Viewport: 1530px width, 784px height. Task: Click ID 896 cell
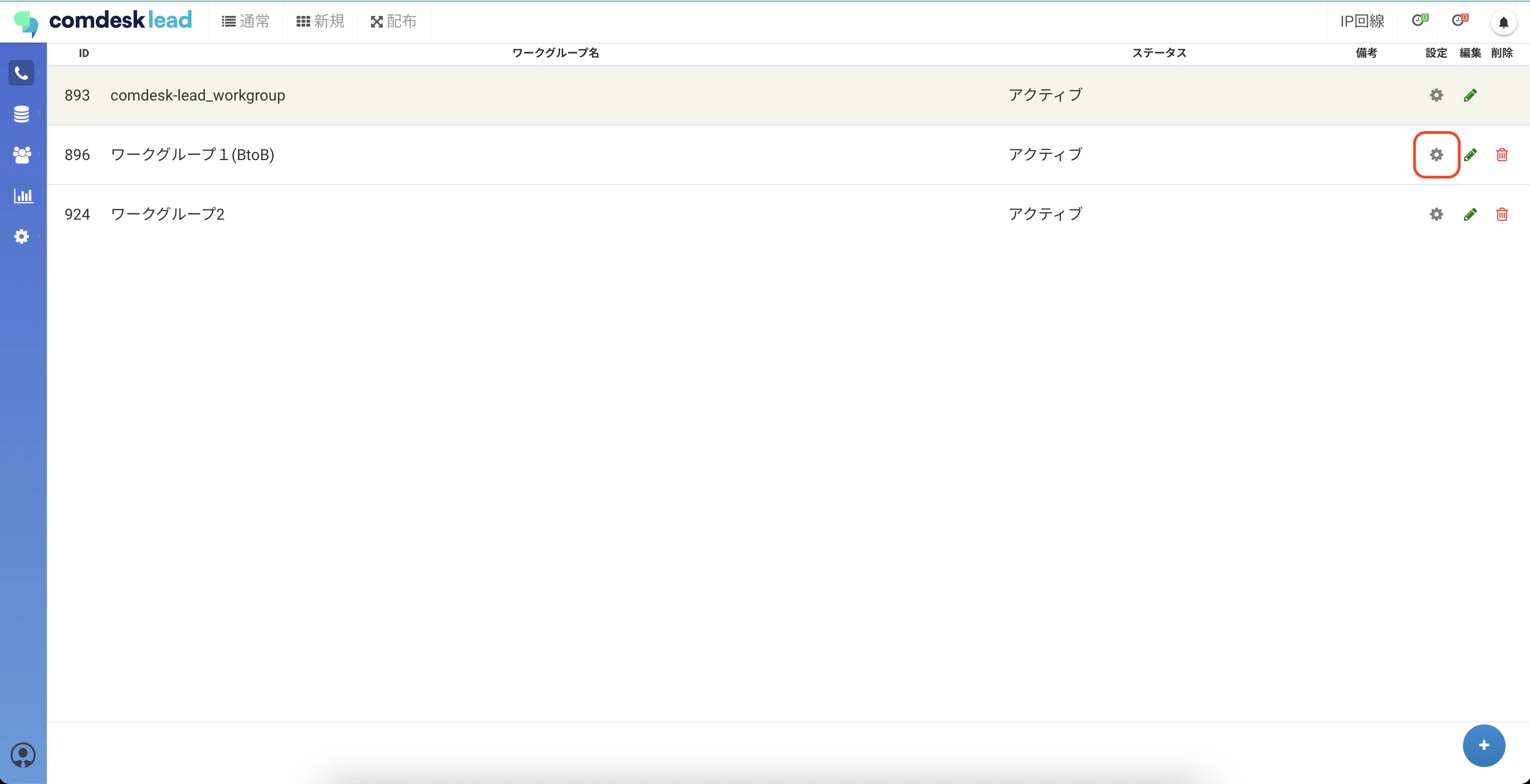pyautogui.click(x=77, y=154)
